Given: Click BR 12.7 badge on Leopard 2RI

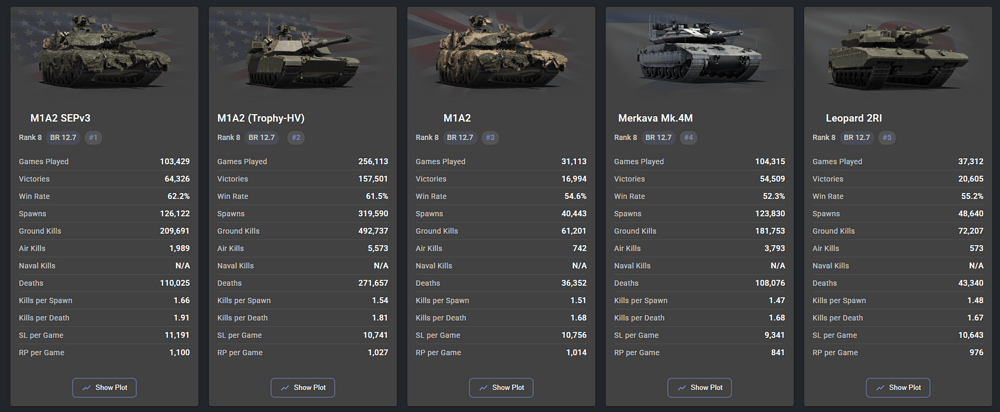Looking at the screenshot, I should pyautogui.click(x=859, y=138).
